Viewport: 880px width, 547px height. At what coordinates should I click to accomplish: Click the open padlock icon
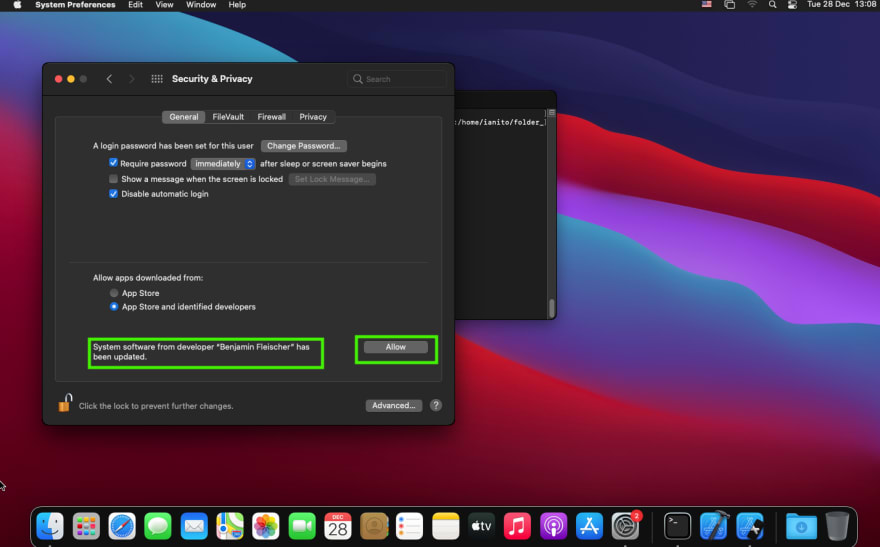(x=65, y=403)
